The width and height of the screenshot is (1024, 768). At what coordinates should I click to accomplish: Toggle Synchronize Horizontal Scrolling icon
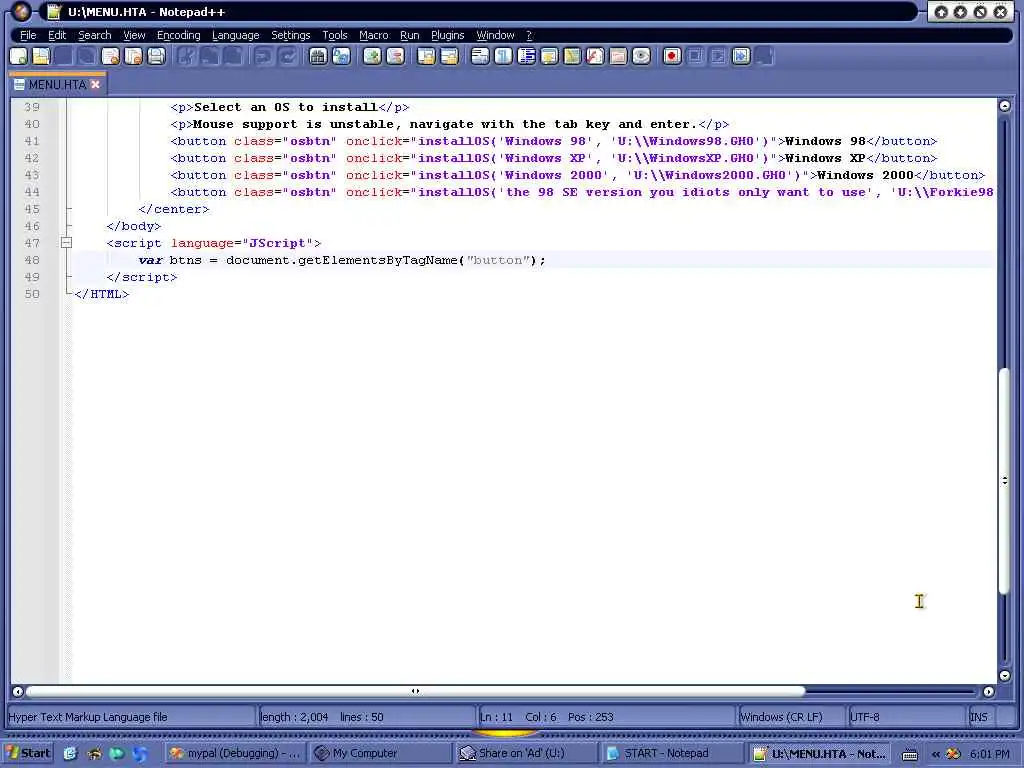(x=449, y=56)
